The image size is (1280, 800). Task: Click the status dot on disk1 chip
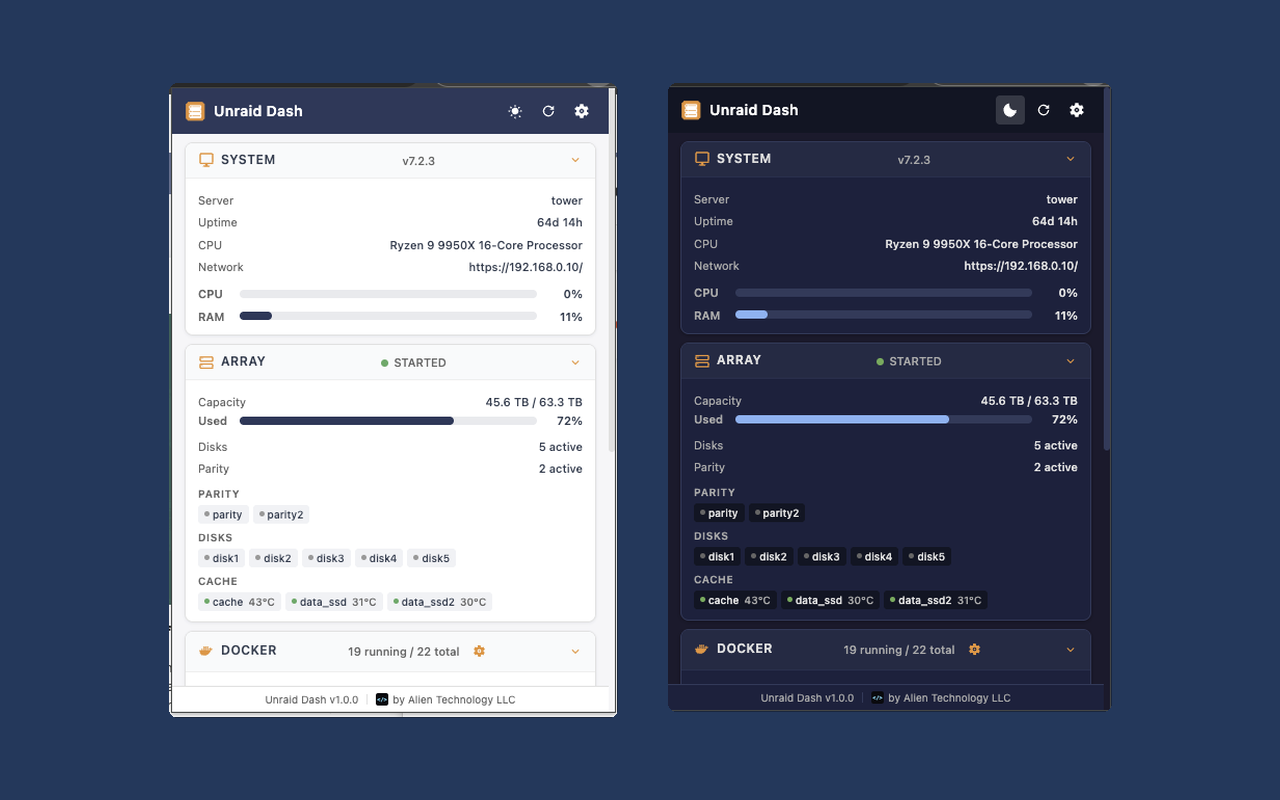click(206, 558)
